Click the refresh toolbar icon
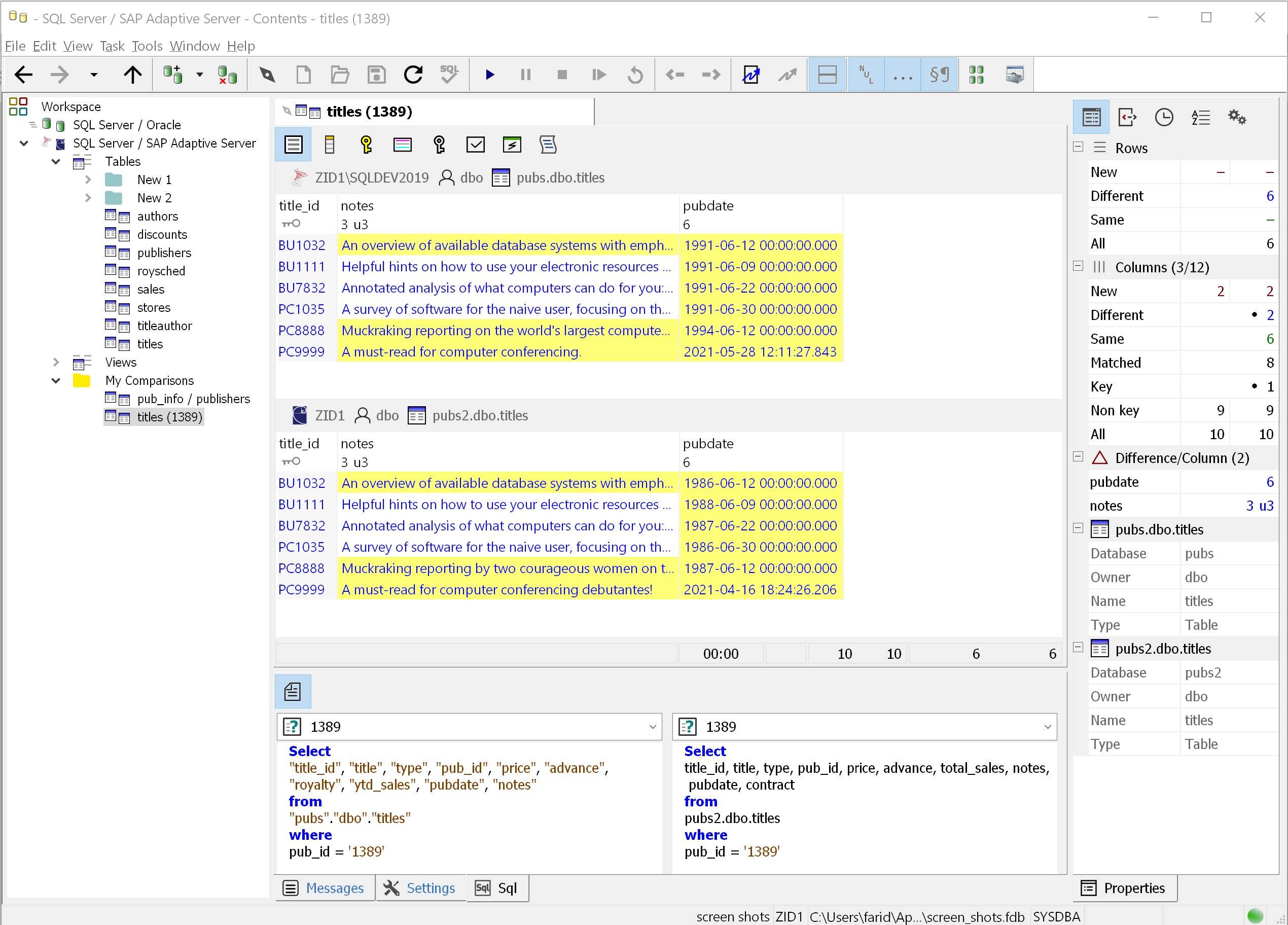This screenshot has width=1288, height=925. 413,75
